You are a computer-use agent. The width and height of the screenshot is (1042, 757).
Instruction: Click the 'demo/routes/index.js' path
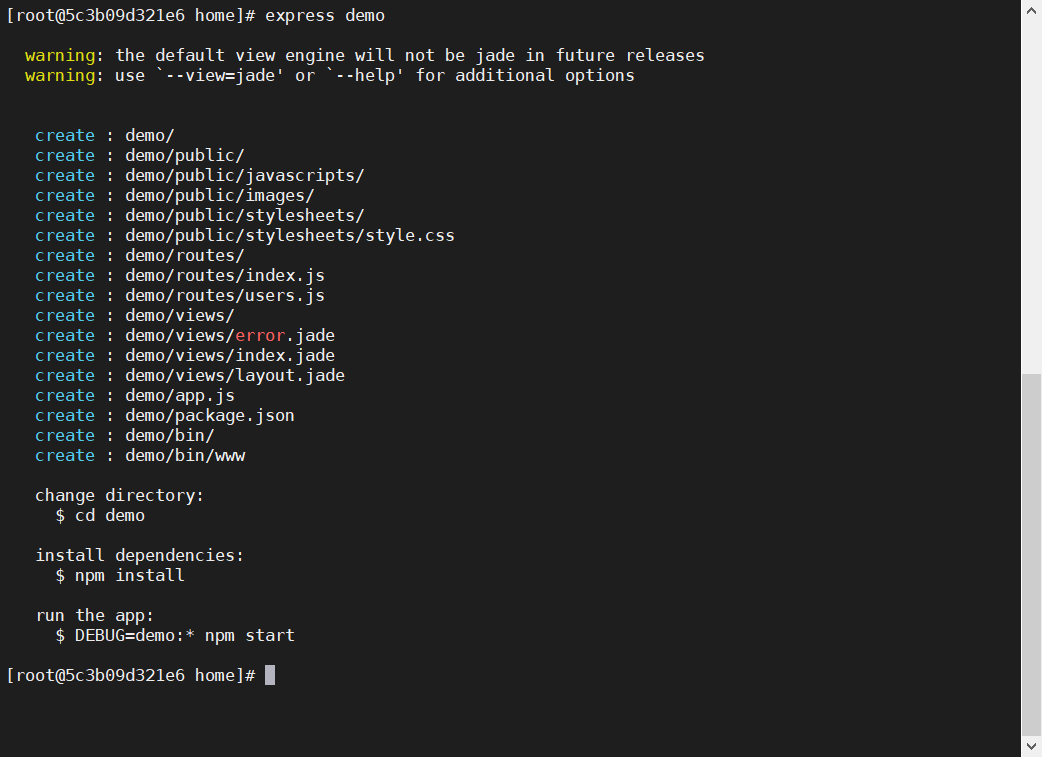coord(225,275)
